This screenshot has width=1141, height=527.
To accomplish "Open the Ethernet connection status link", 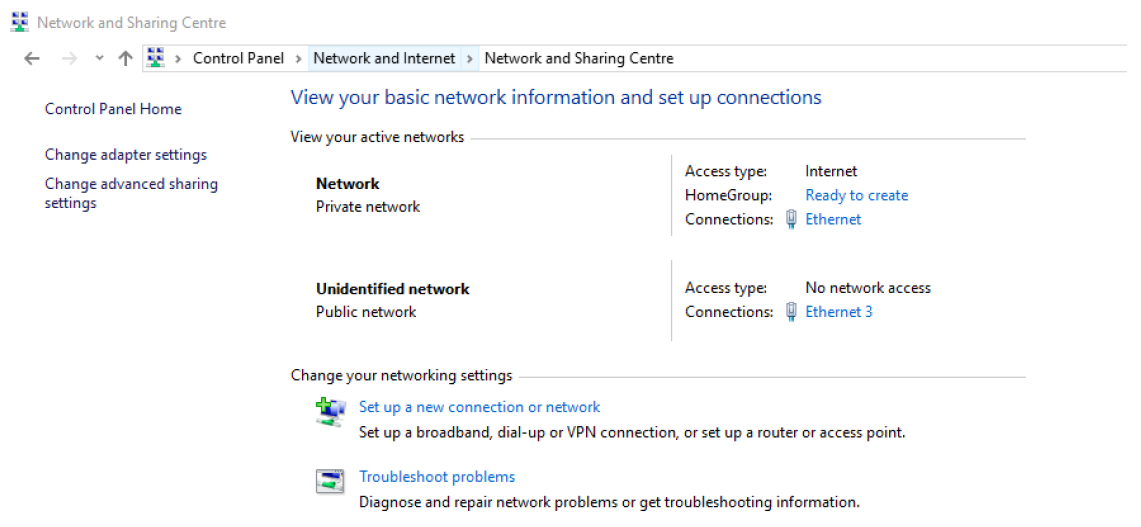I will tap(833, 220).
